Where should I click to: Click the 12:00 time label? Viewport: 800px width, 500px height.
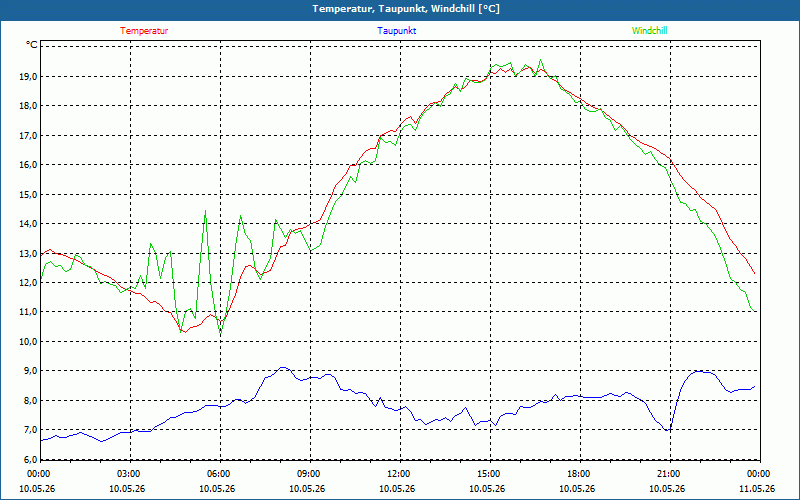click(x=400, y=474)
